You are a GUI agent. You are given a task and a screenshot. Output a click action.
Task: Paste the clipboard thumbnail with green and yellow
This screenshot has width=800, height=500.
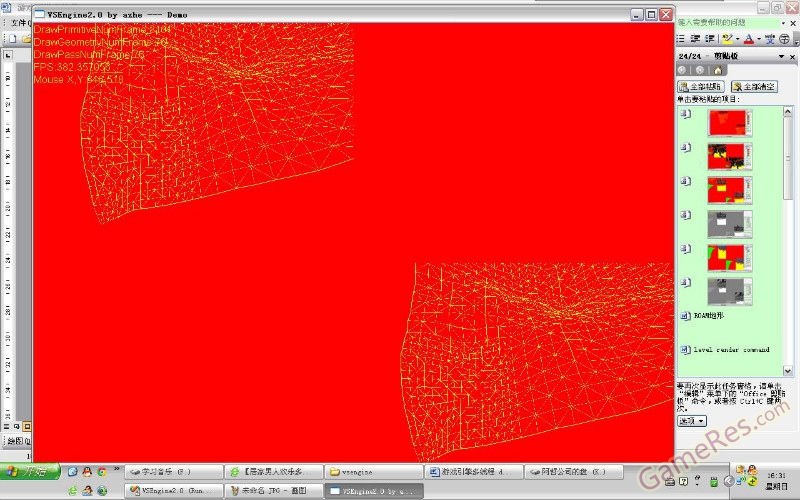coord(730,257)
